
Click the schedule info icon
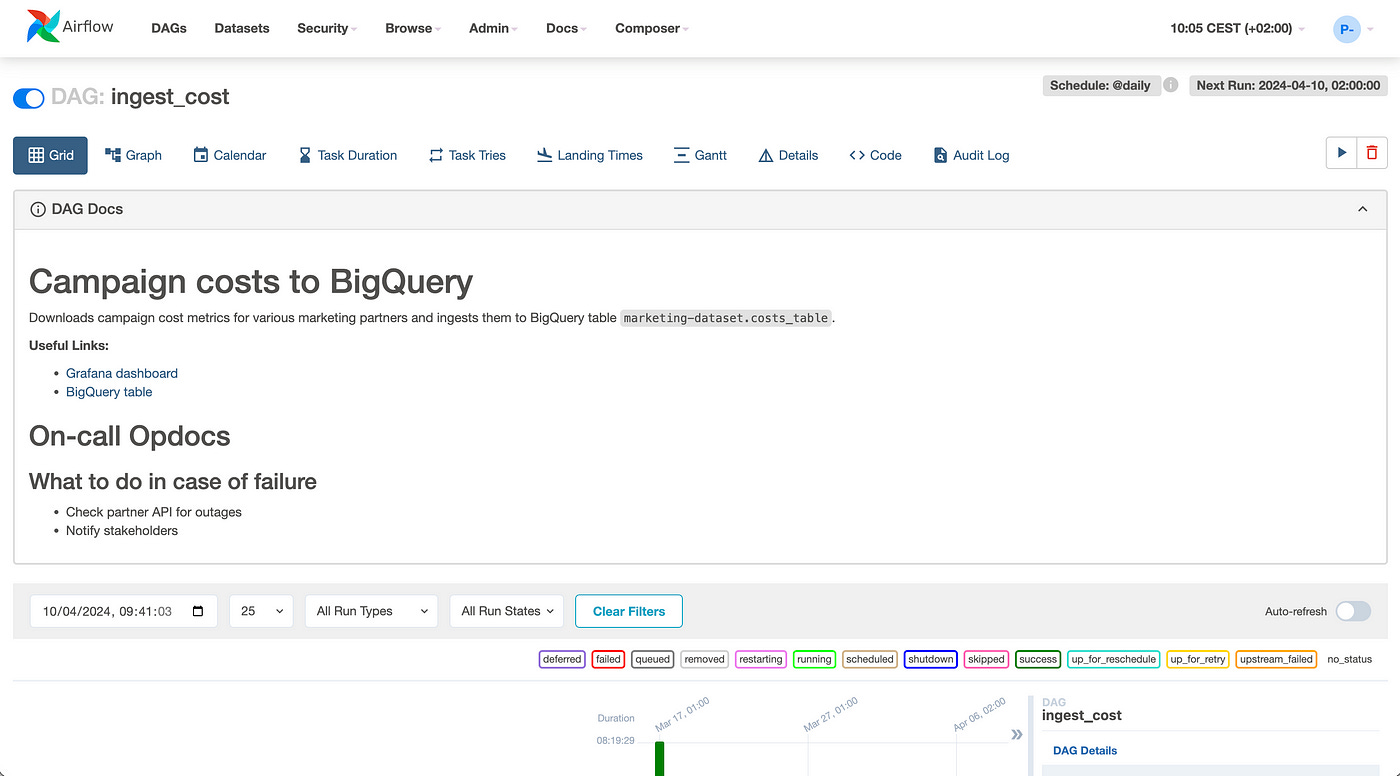[x=1170, y=85]
